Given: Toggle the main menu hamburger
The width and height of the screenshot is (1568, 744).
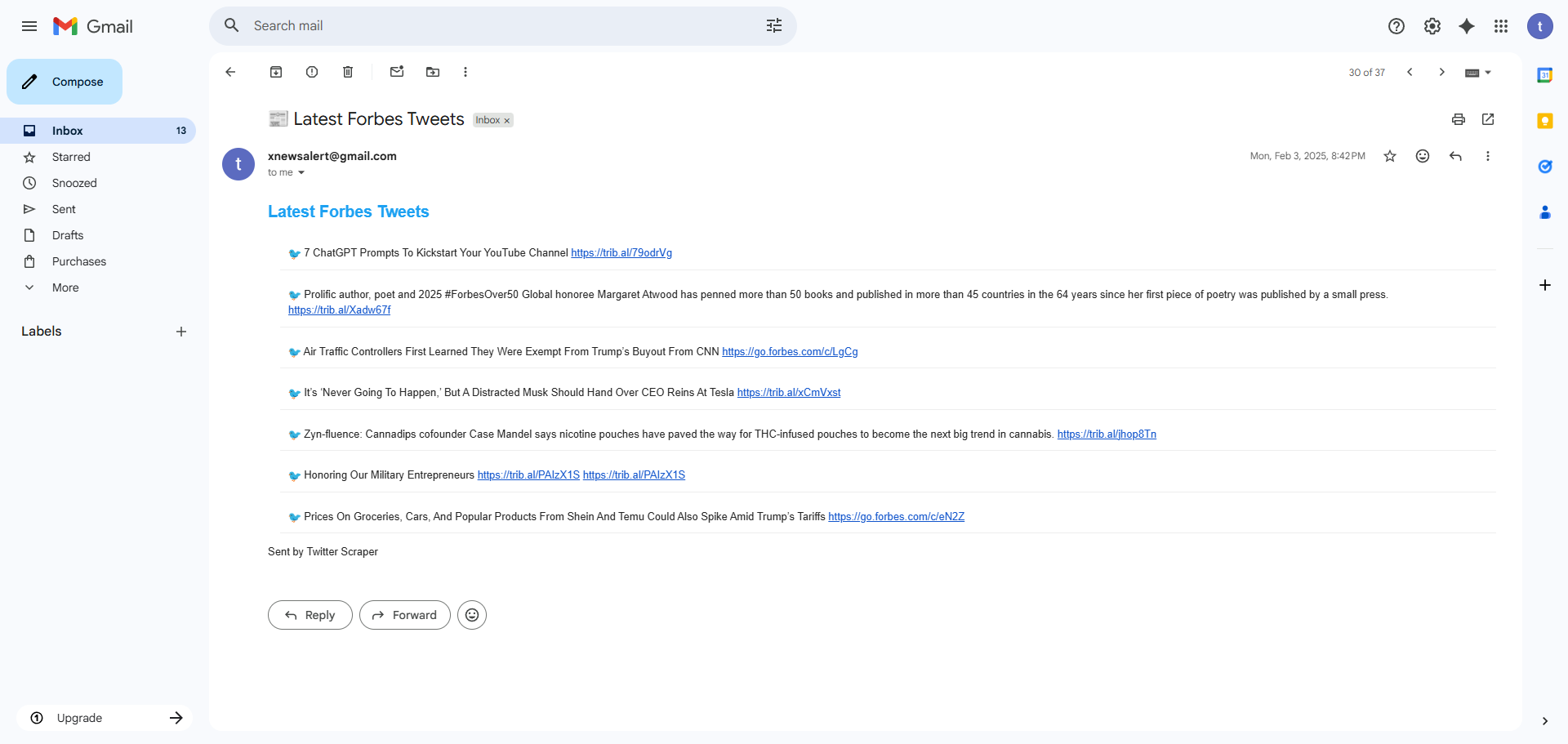Looking at the screenshot, I should [x=29, y=26].
